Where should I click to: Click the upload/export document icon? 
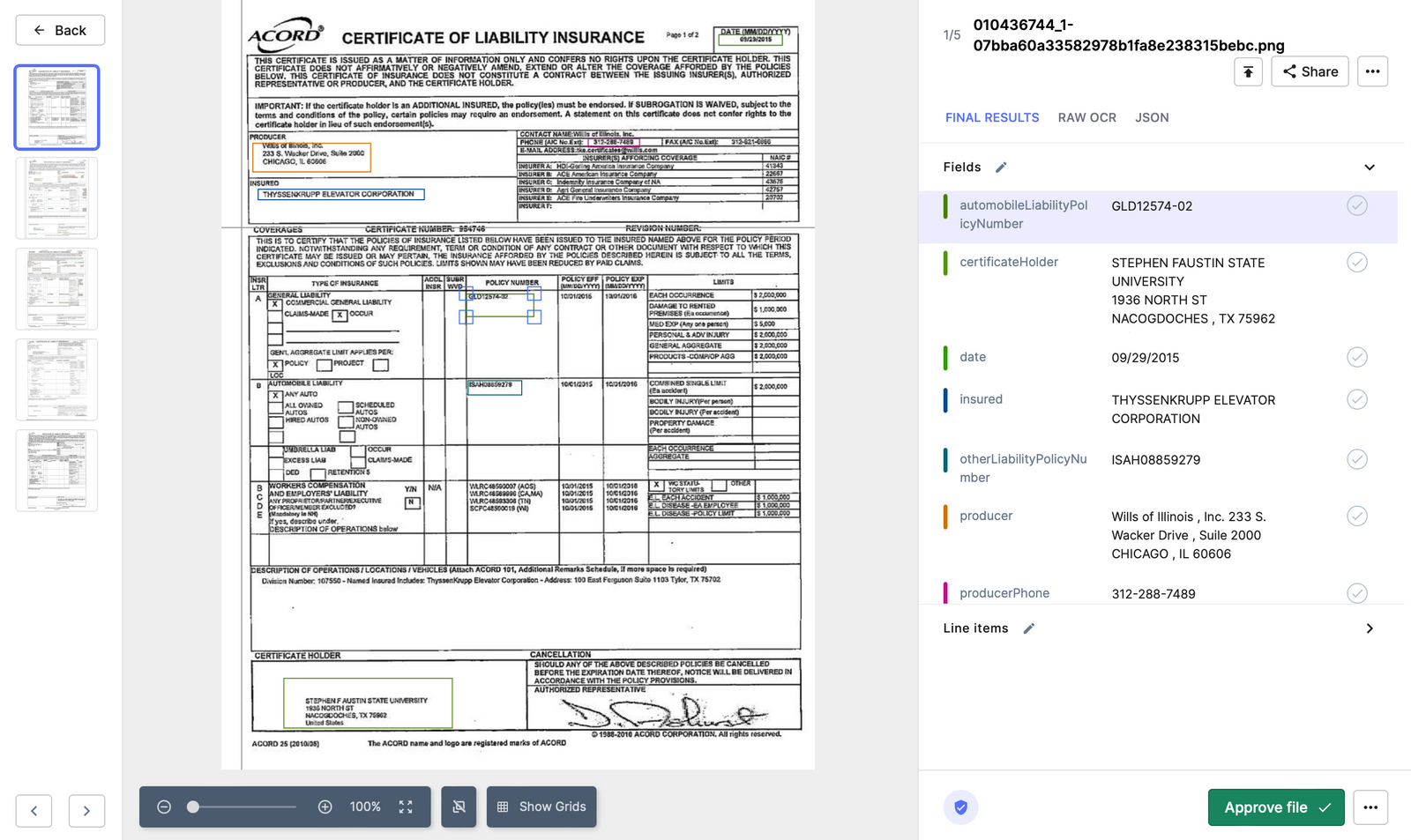[1248, 71]
